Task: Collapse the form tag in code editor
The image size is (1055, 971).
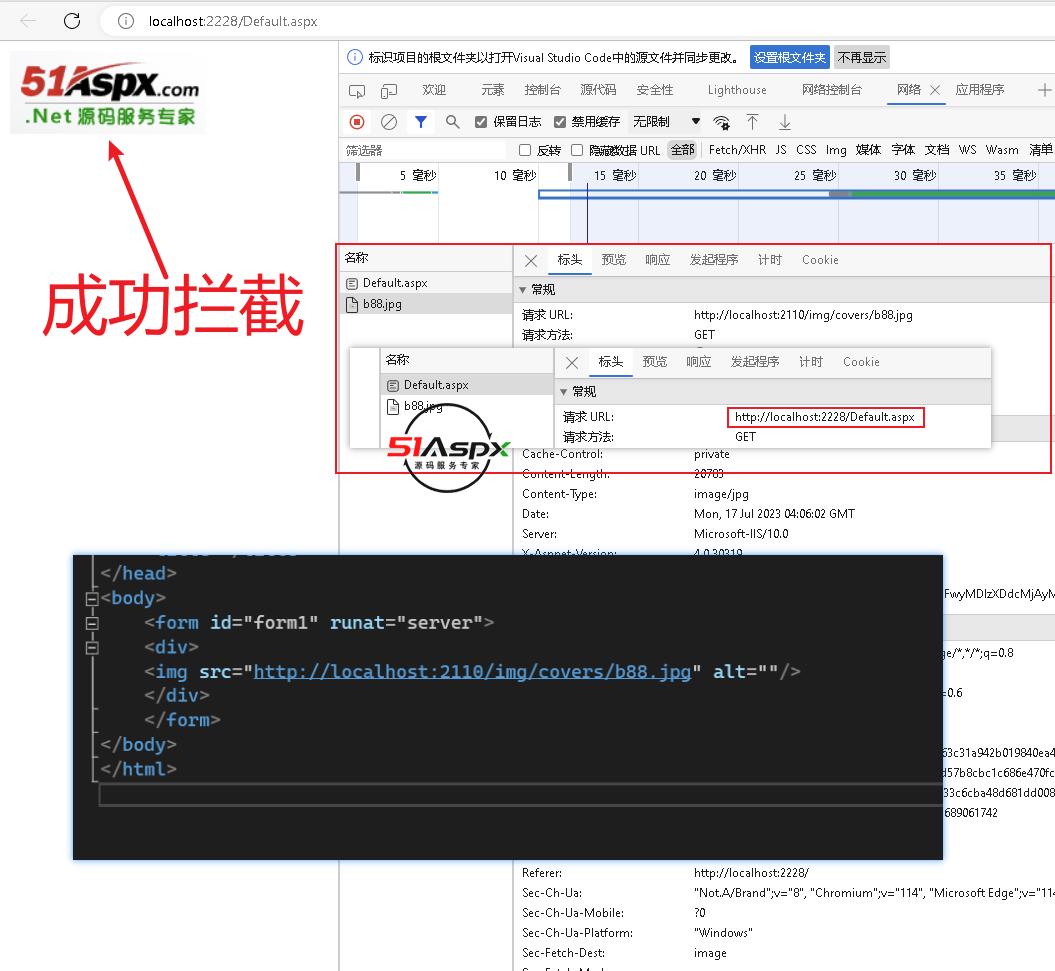Action: (x=92, y=623)
